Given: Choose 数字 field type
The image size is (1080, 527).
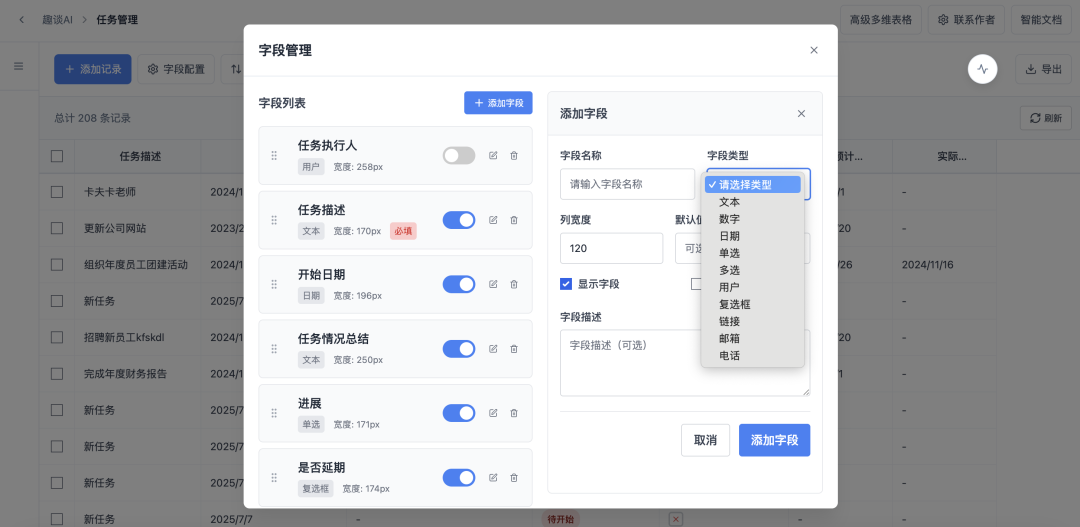Looking at the screenshot, I should coord(753,219).
